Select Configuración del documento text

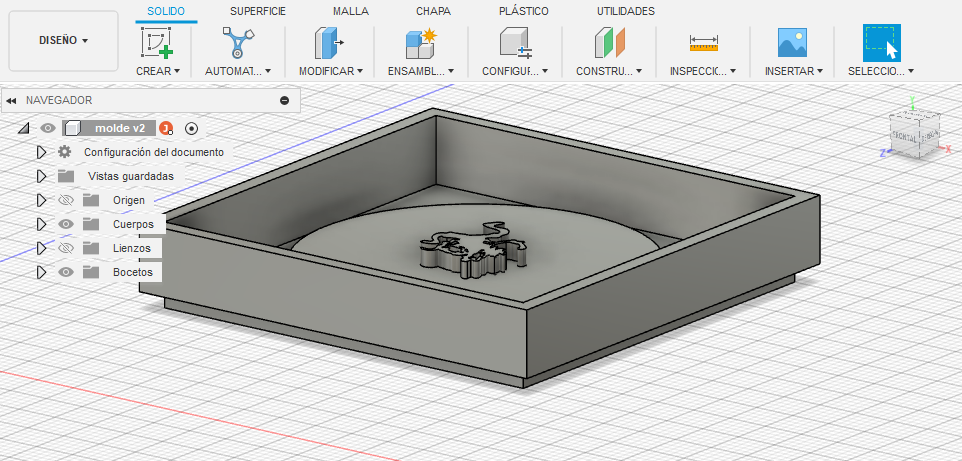point(154,152)
